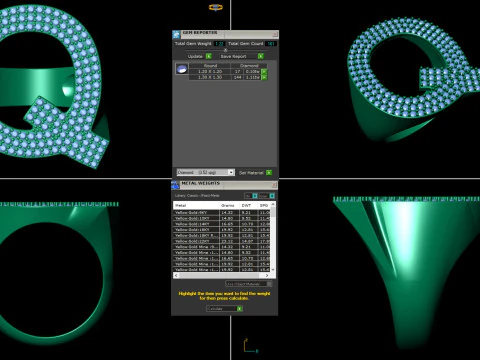Click the green arrow beside the 1.30 x 1.30 row
Image resolution: width=480 pixels, height=360 pixels.
click(x=264, y=77)
